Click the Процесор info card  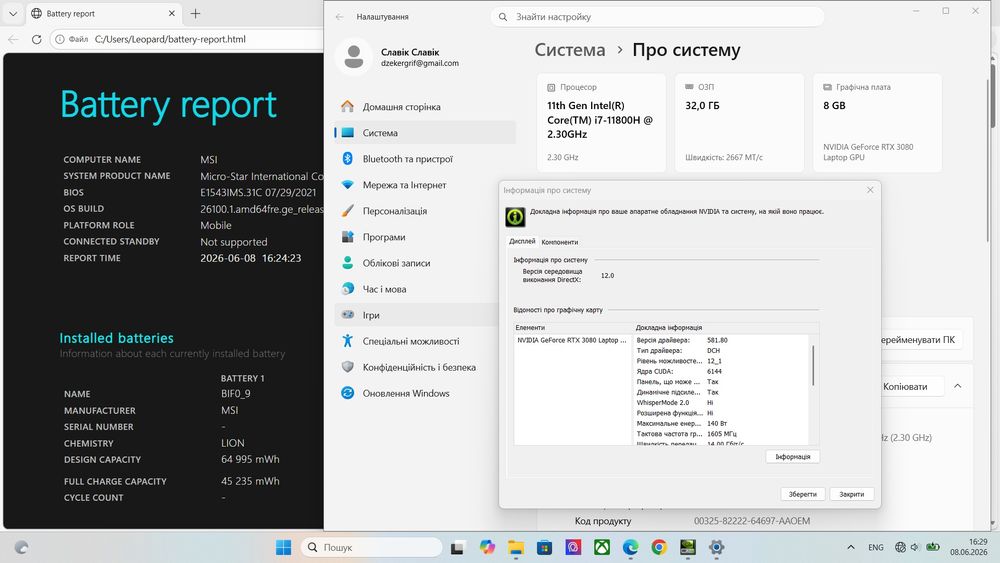pos(601,122)
